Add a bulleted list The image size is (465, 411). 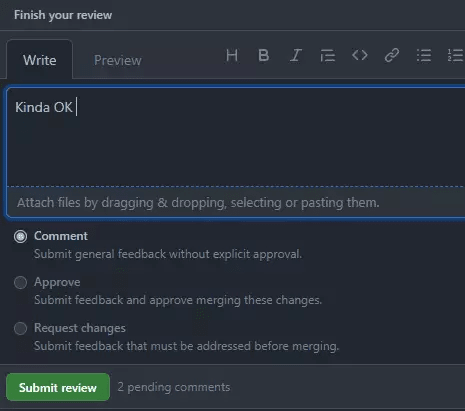424,55
